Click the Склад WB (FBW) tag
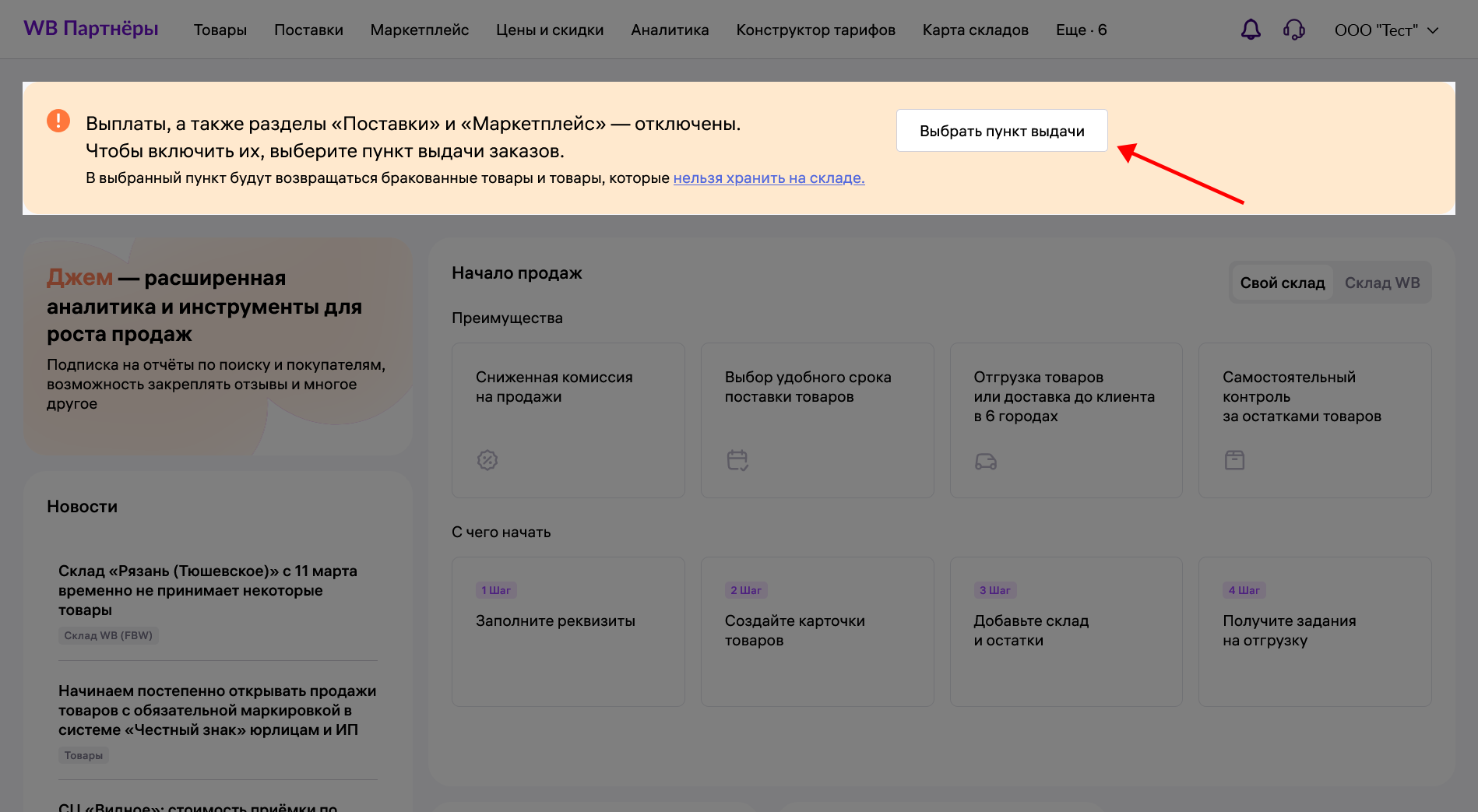The width and height of the screenshot is (1478, 812). [108, 635]
